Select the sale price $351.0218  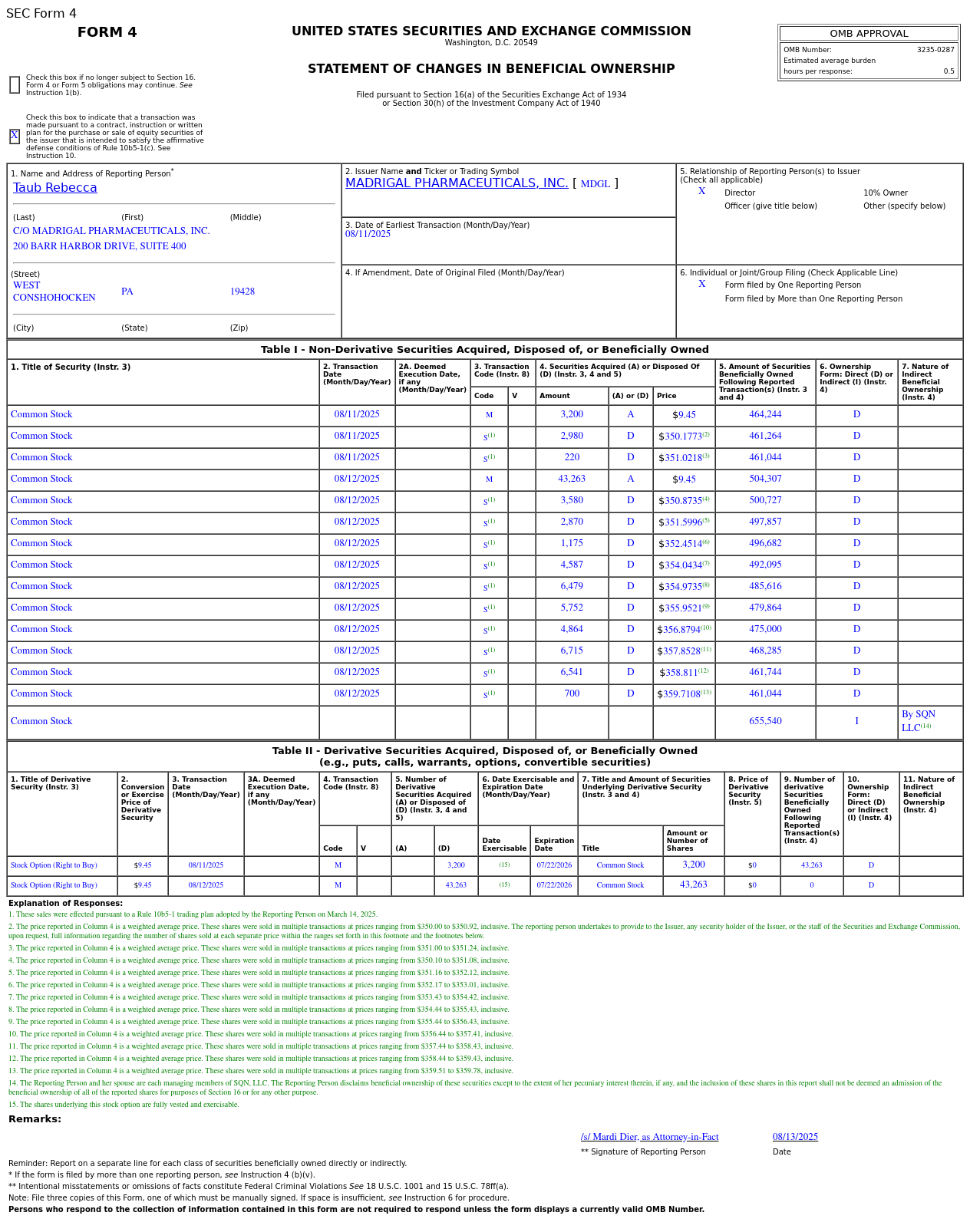680,458
